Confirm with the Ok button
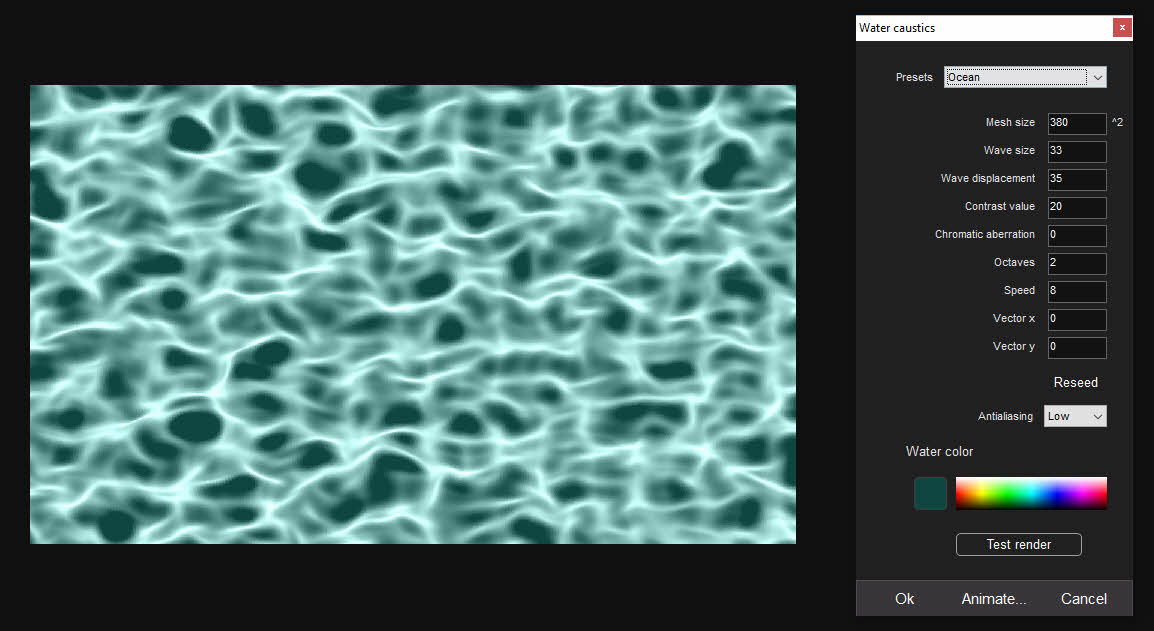This screenshot has width=1154, height=631. point(904,599)
